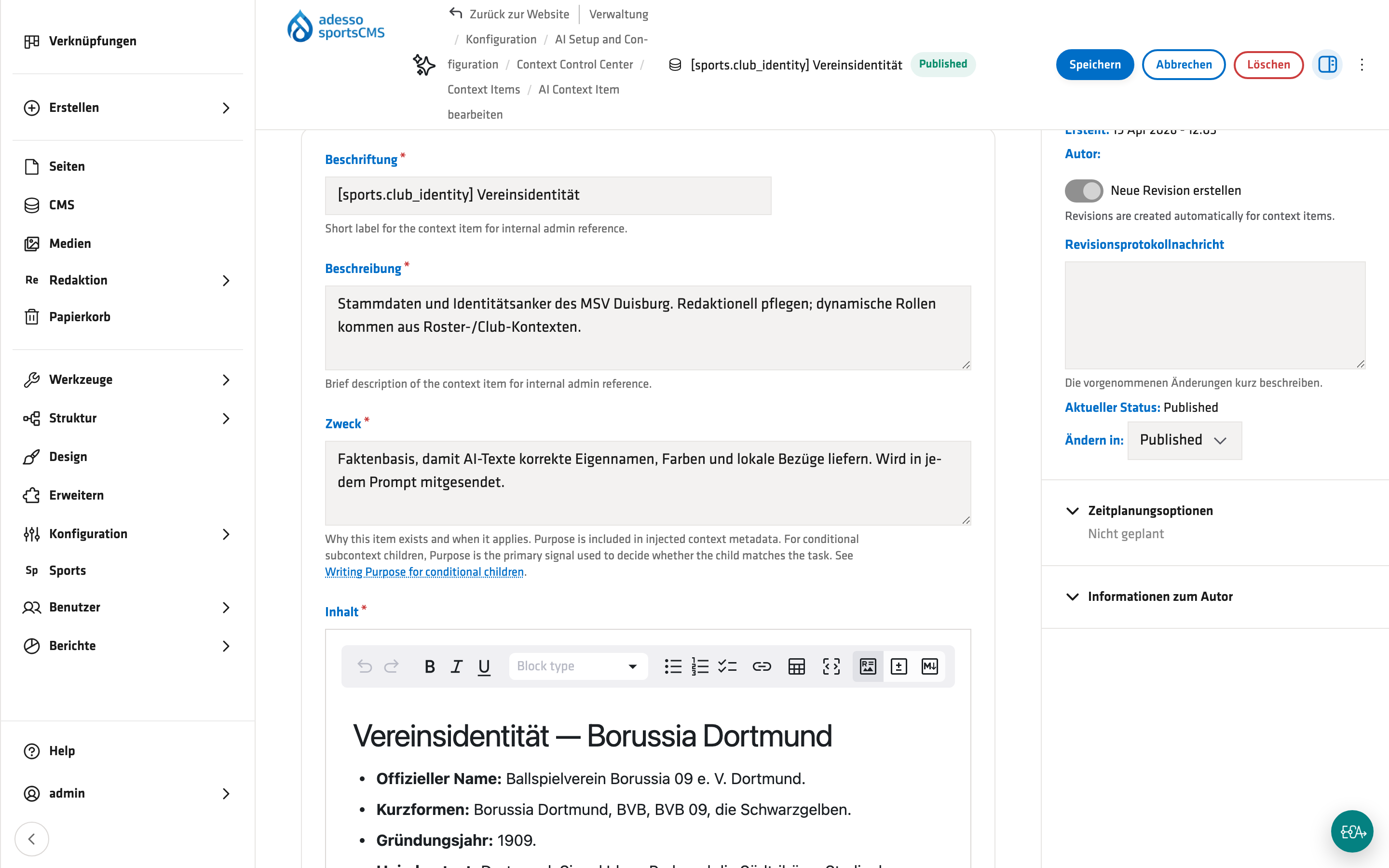This screenshot has height=868, width=1389.
Task: Open the Erweitern puzzle icon
Action: tap(31, 495)
